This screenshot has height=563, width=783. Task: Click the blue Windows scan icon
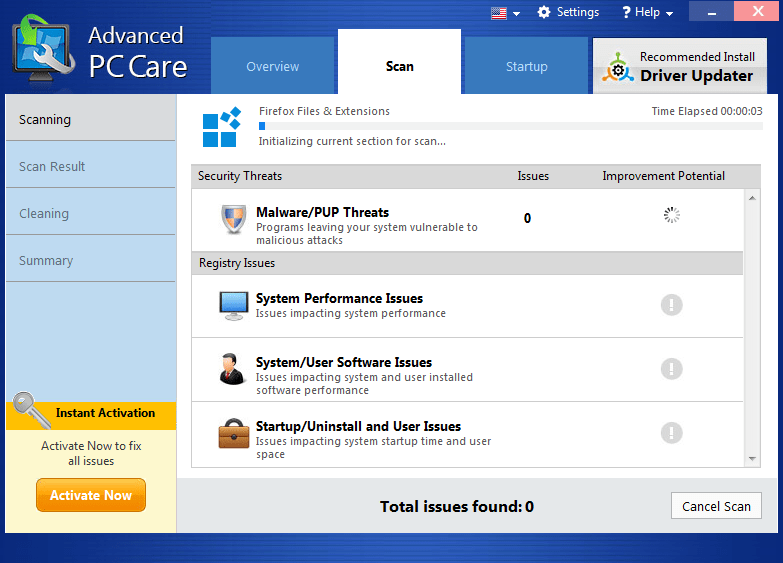222,127
